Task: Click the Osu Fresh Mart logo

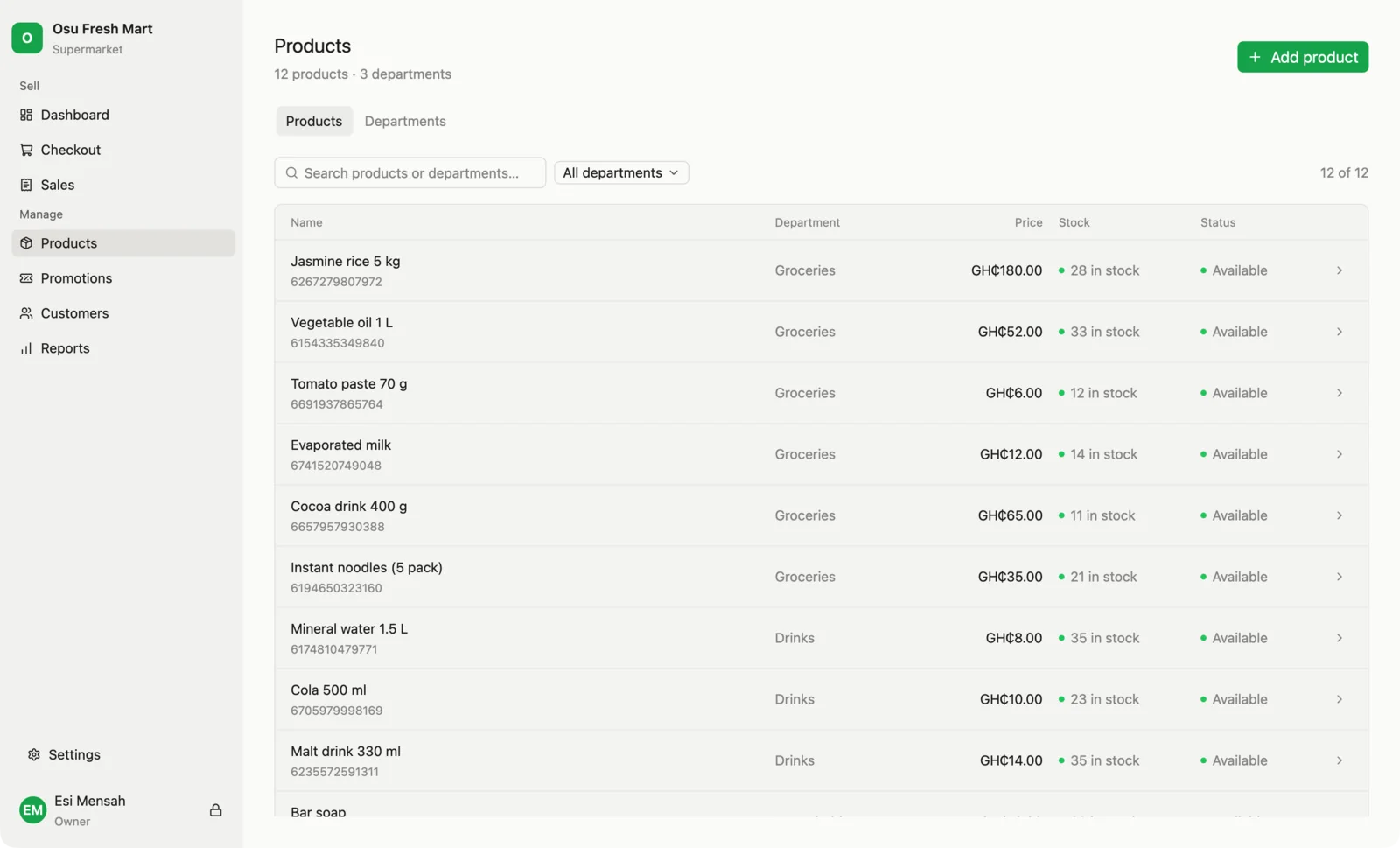Action: [27, 38]
